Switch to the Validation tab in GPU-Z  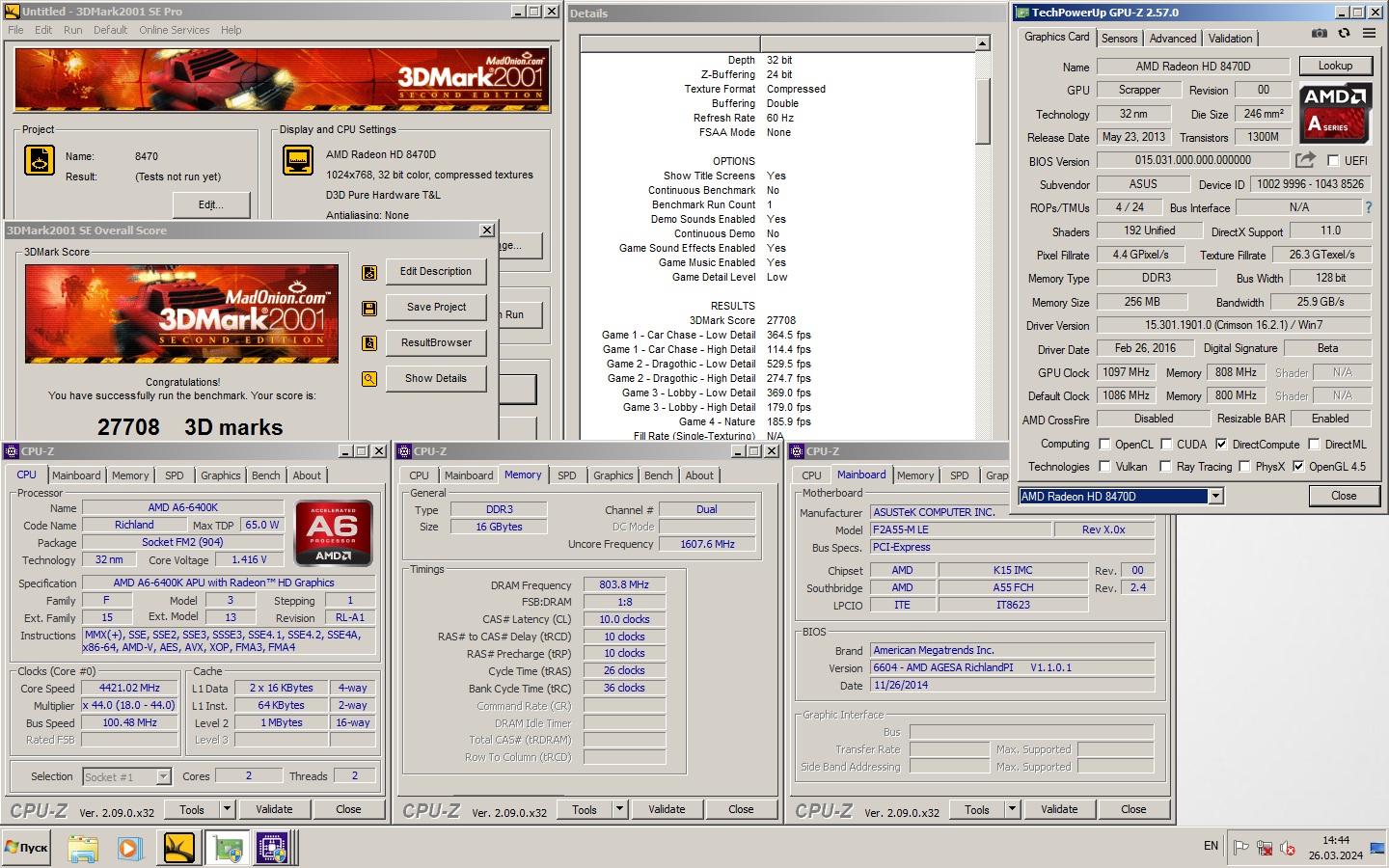pyautogui.click(x=1231, y=39)
